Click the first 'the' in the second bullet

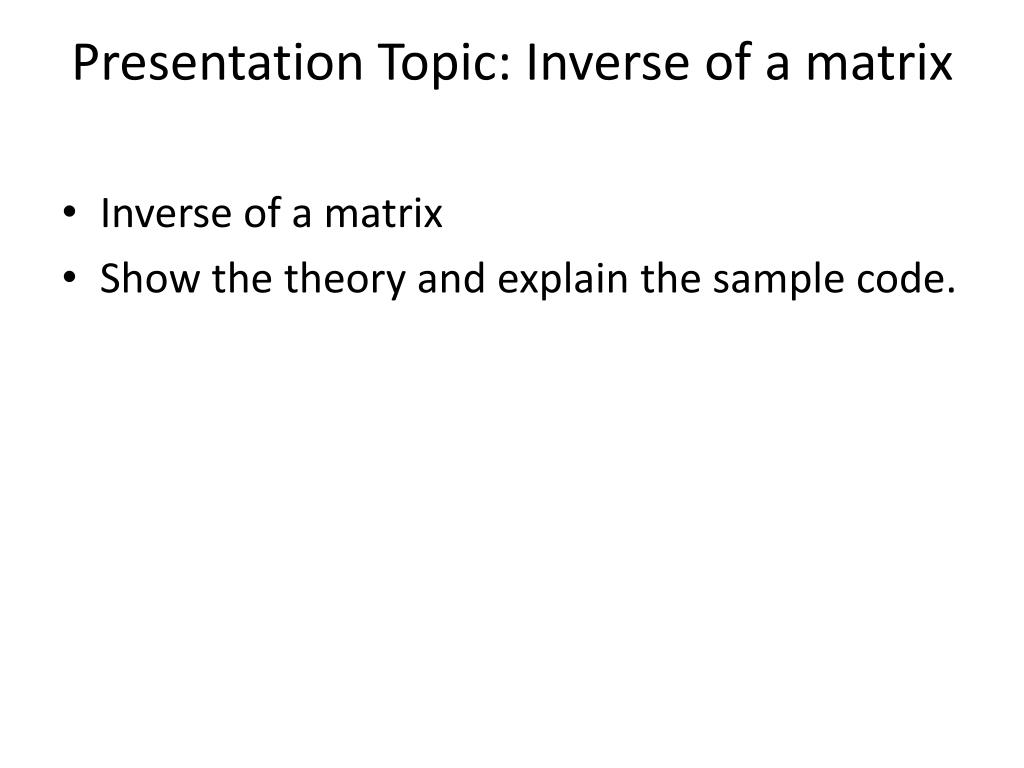[242, 278]
